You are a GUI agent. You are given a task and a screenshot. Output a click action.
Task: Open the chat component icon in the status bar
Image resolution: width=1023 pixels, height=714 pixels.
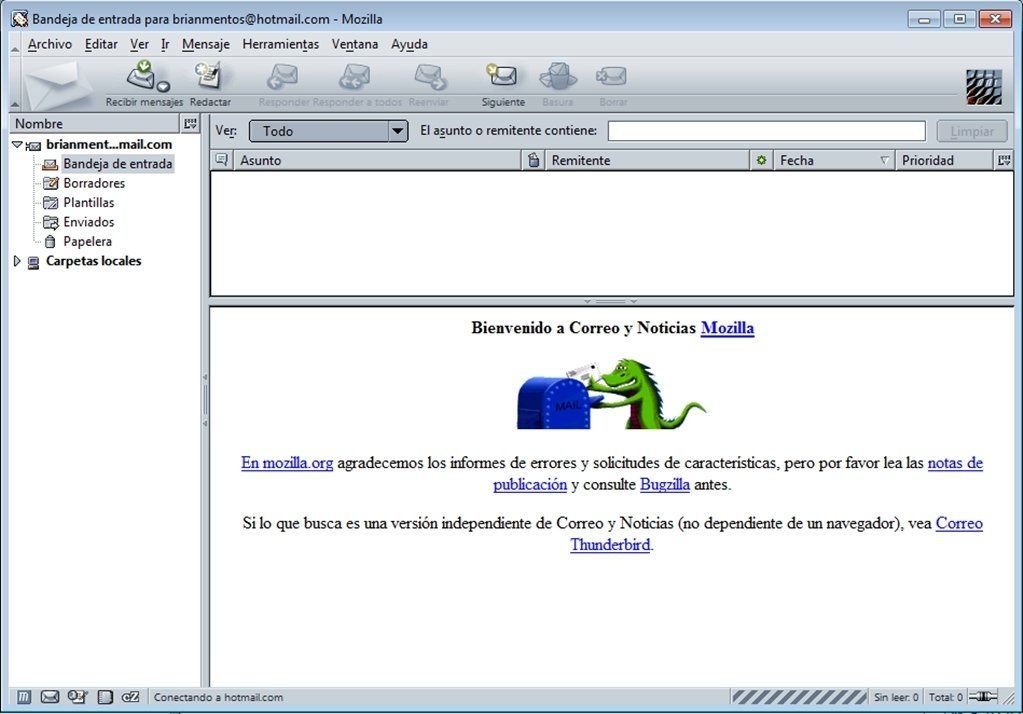130,697
